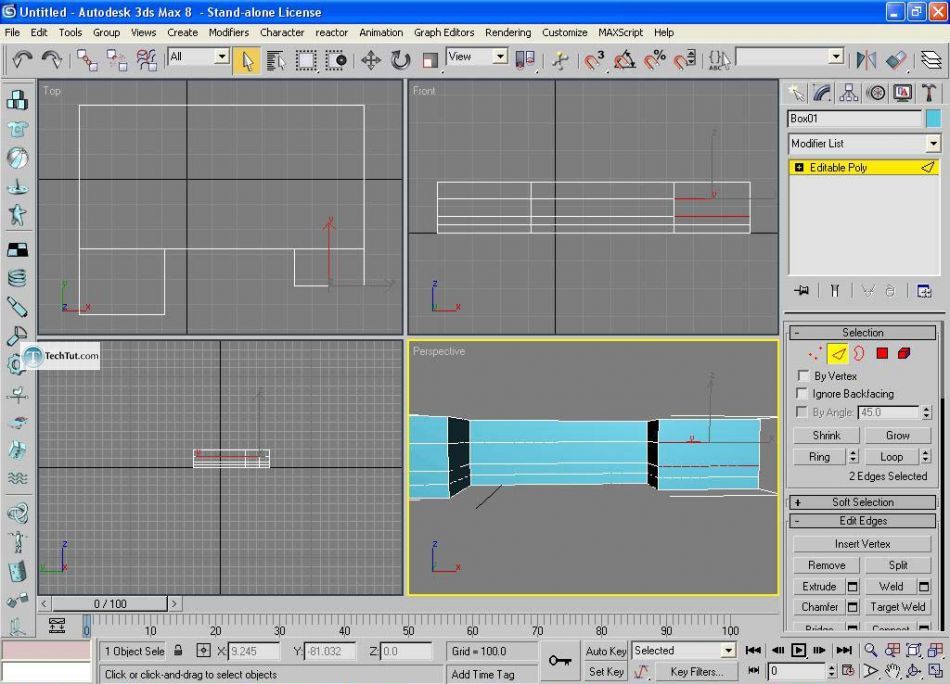Toggle 3D Snaps magnet icon
Image resolution: width=950 pixels, height=684 pixels.
click(594, 61)
